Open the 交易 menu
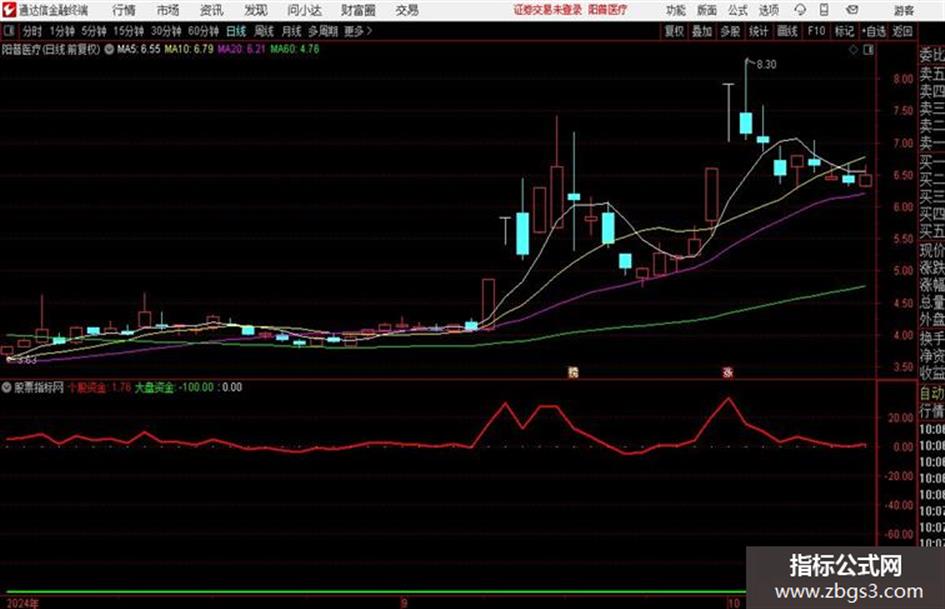The height and width of the screenshot is (609, 945). 407,10
